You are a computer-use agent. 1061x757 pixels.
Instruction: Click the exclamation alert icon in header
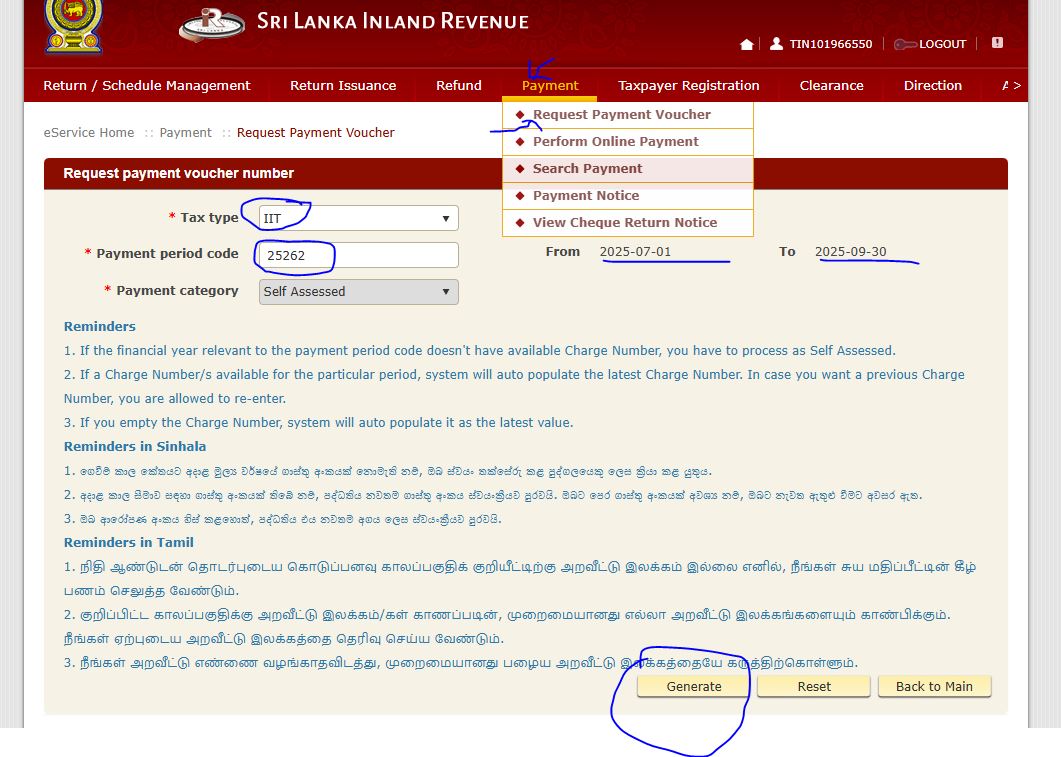click(997, 43)
